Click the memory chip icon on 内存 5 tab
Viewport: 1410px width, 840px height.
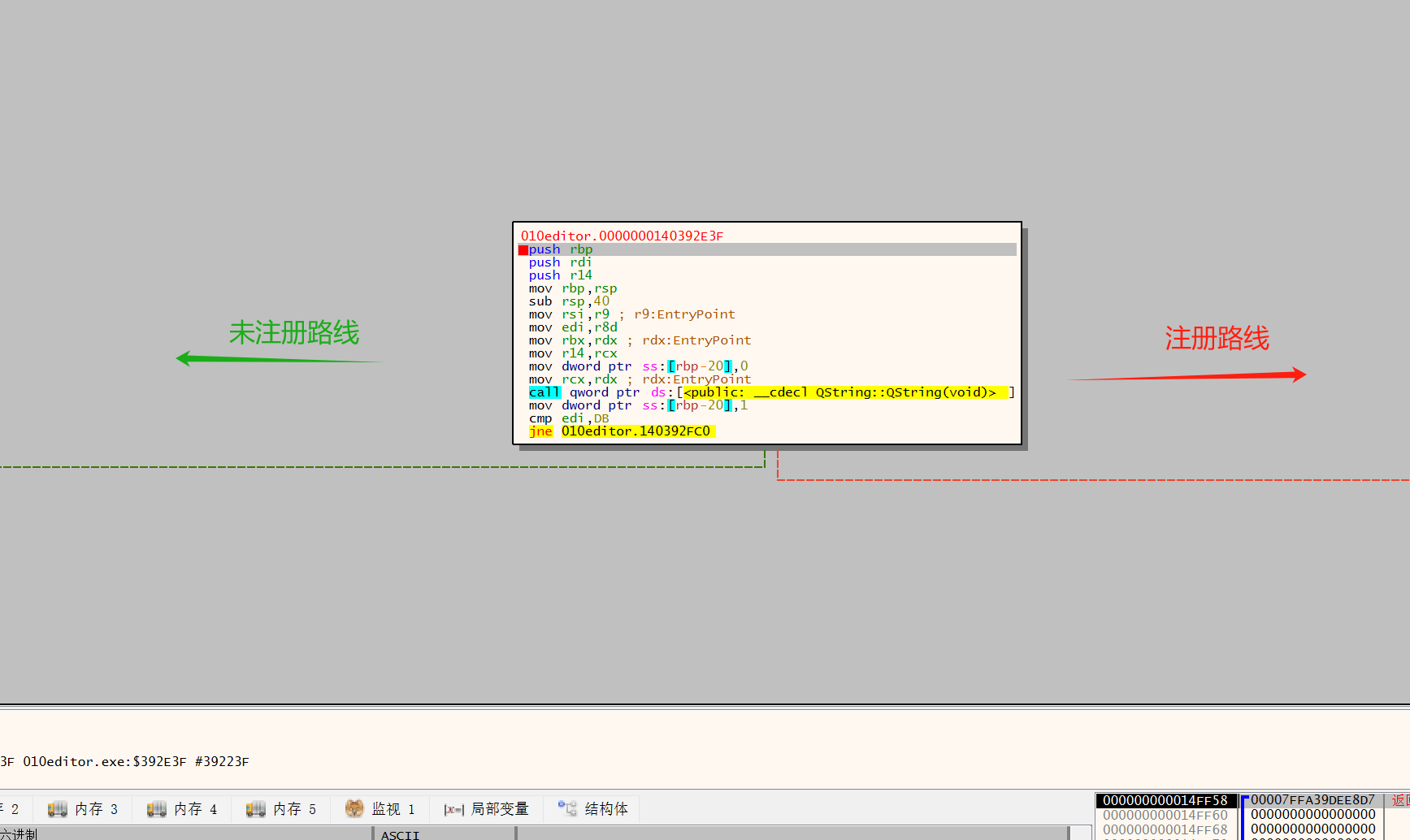[x=255, y=809]
